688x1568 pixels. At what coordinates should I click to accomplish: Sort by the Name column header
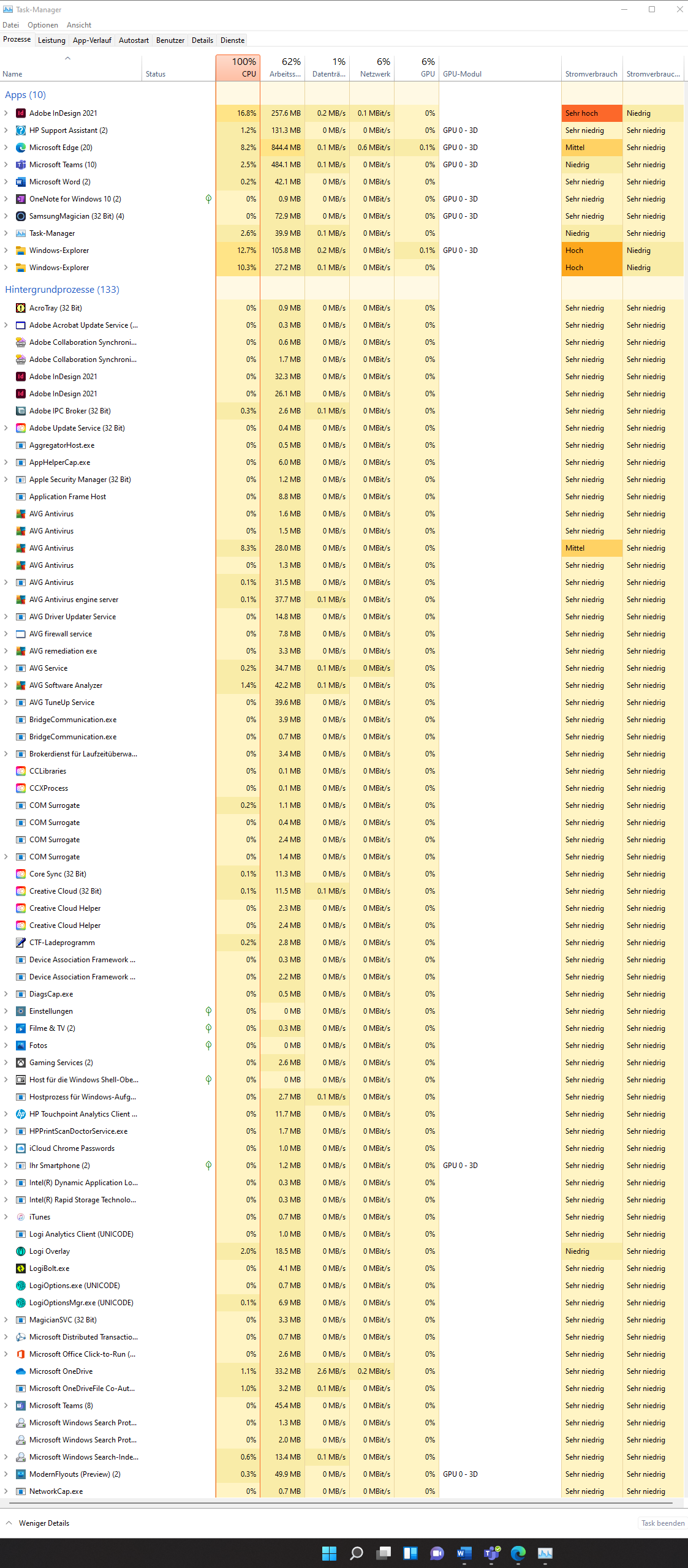coord(71,68)
